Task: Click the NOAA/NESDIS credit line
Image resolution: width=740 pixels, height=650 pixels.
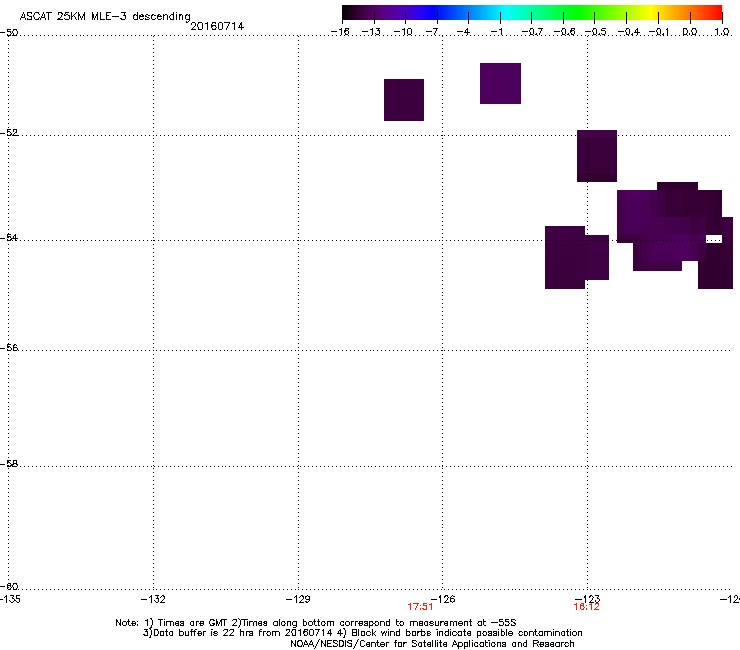Action: click(432, 644)
